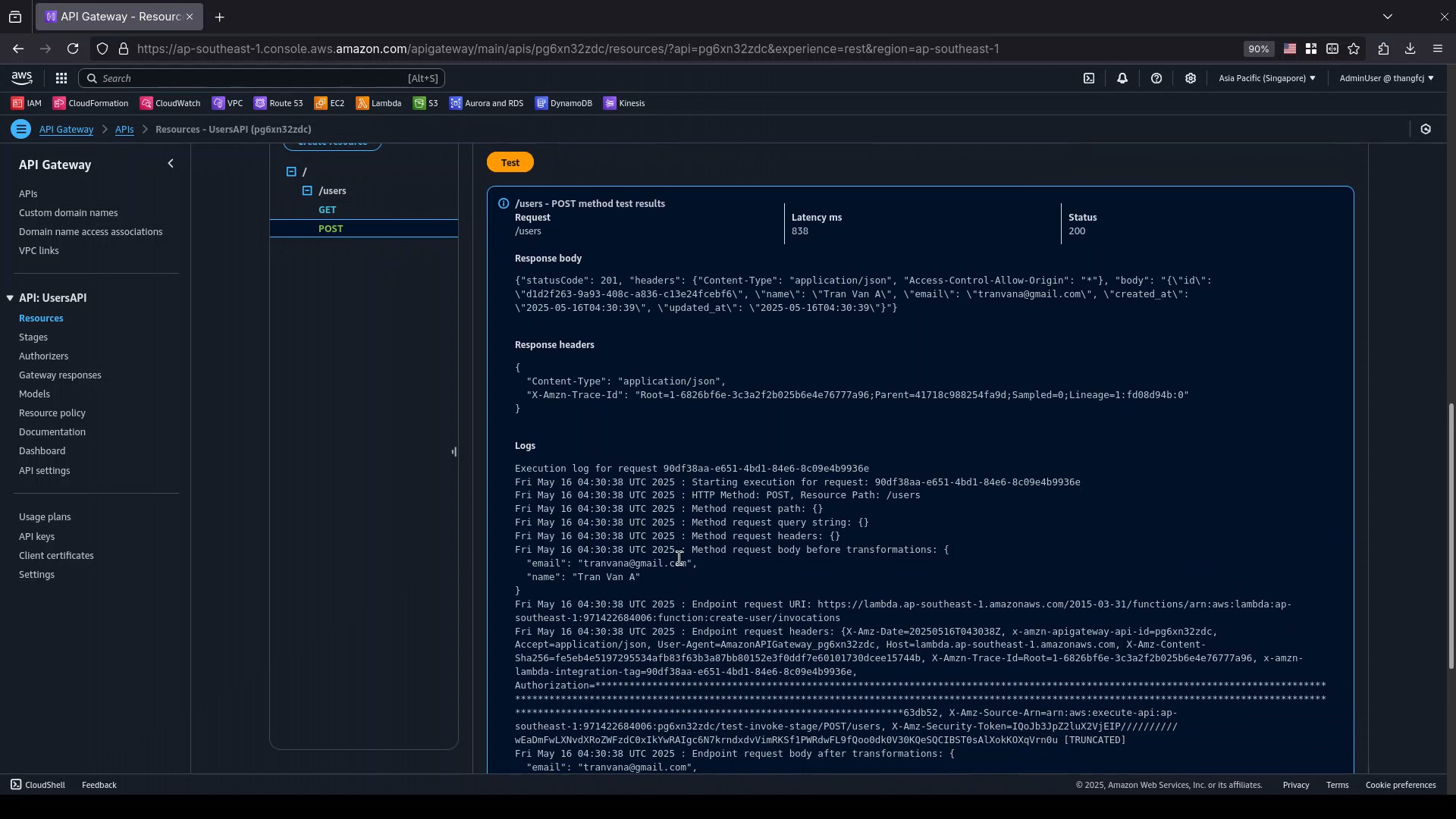Open CloudFormation favorite shortcut
The height and width of the screenshot is (819, 1456).
pos(90,103)
